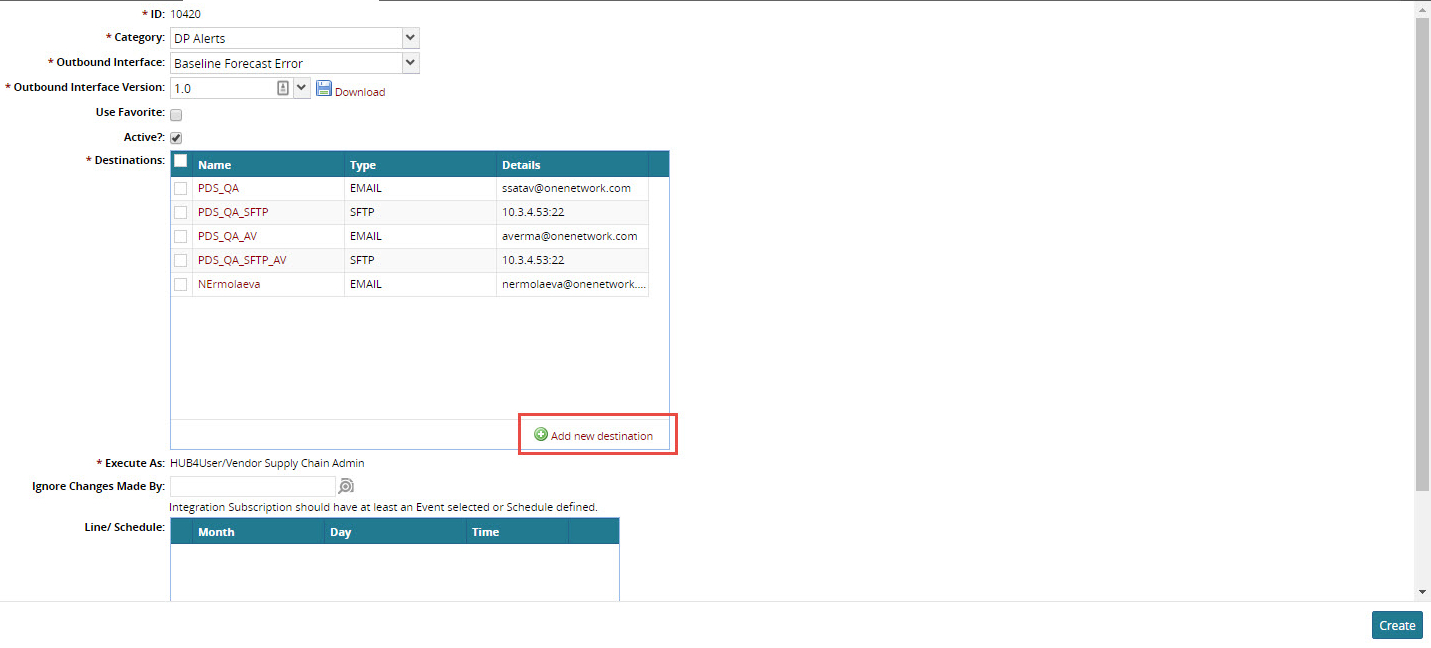This screenshot has width=1431, height=648.
Task: Click the ID value 10420
Action: 185,14
